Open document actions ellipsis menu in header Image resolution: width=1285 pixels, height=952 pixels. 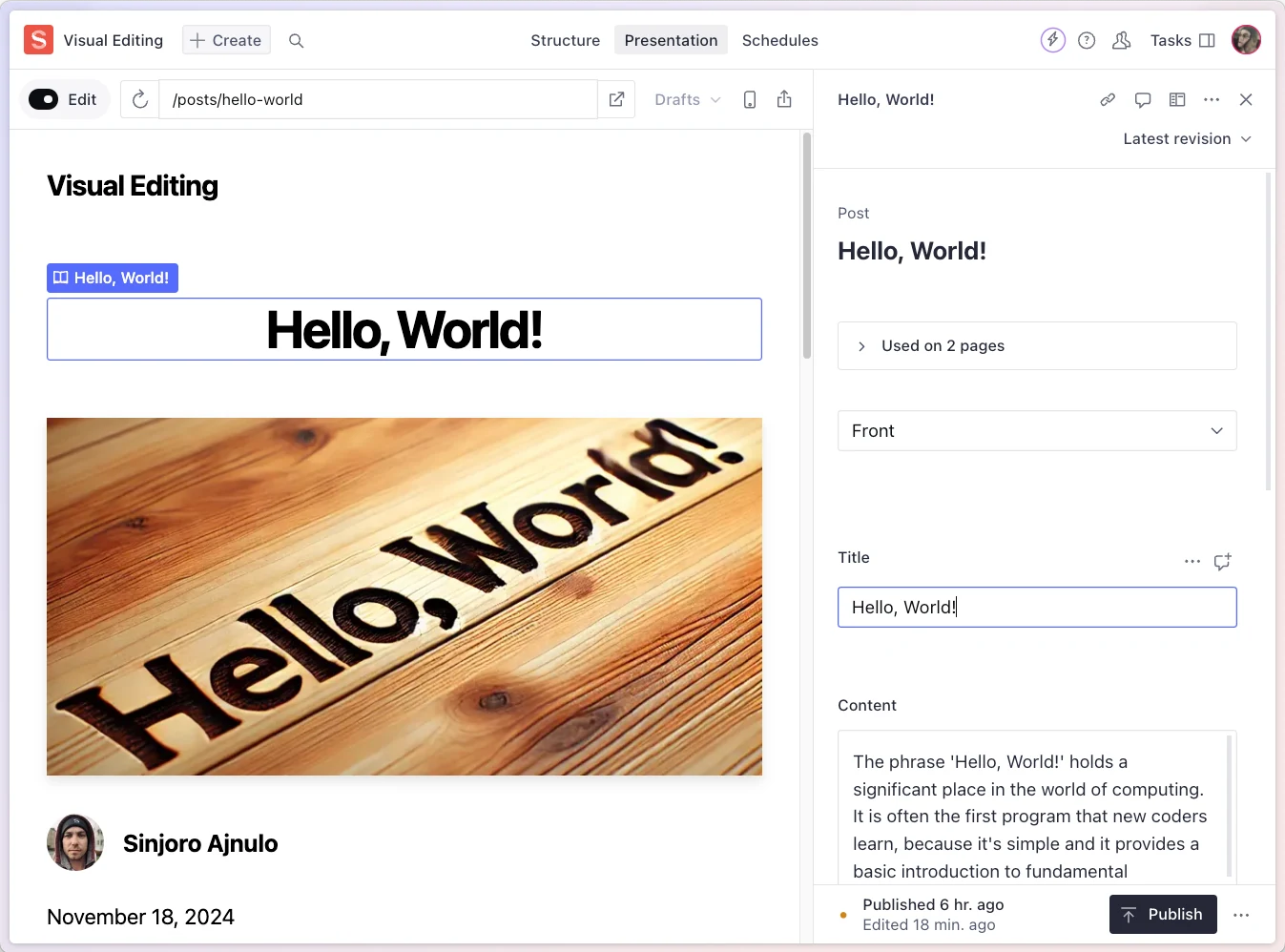[1212, 99]
